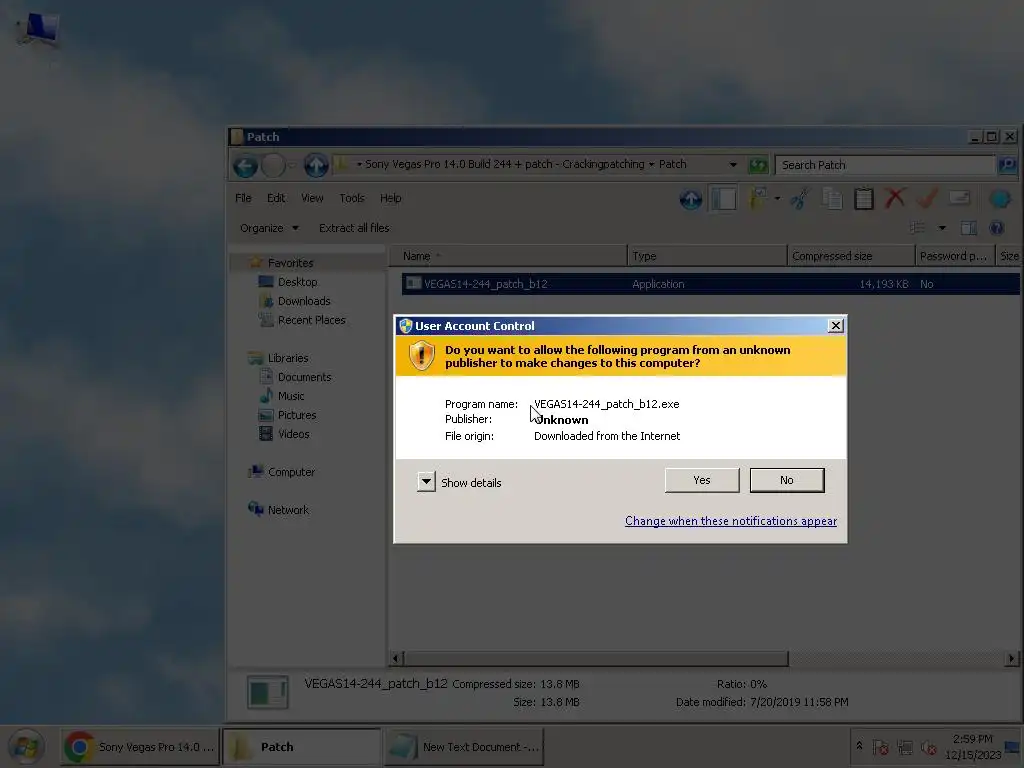Open the Windows Start button

26,746
